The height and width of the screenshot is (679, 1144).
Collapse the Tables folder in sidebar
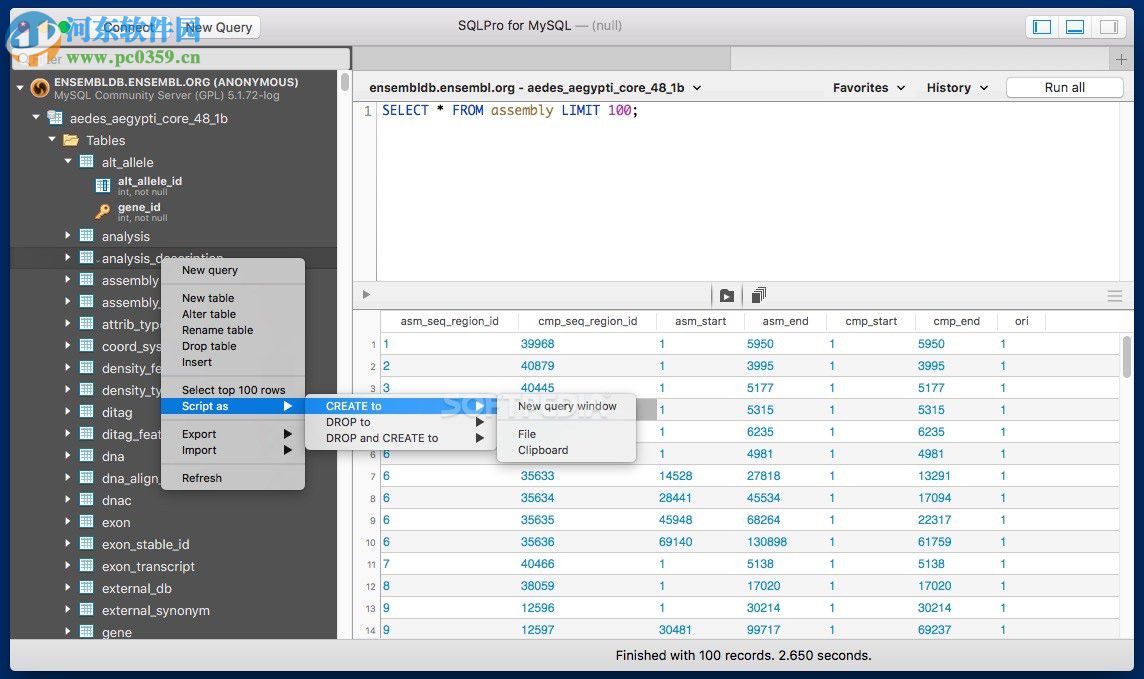tap(51, 140)
